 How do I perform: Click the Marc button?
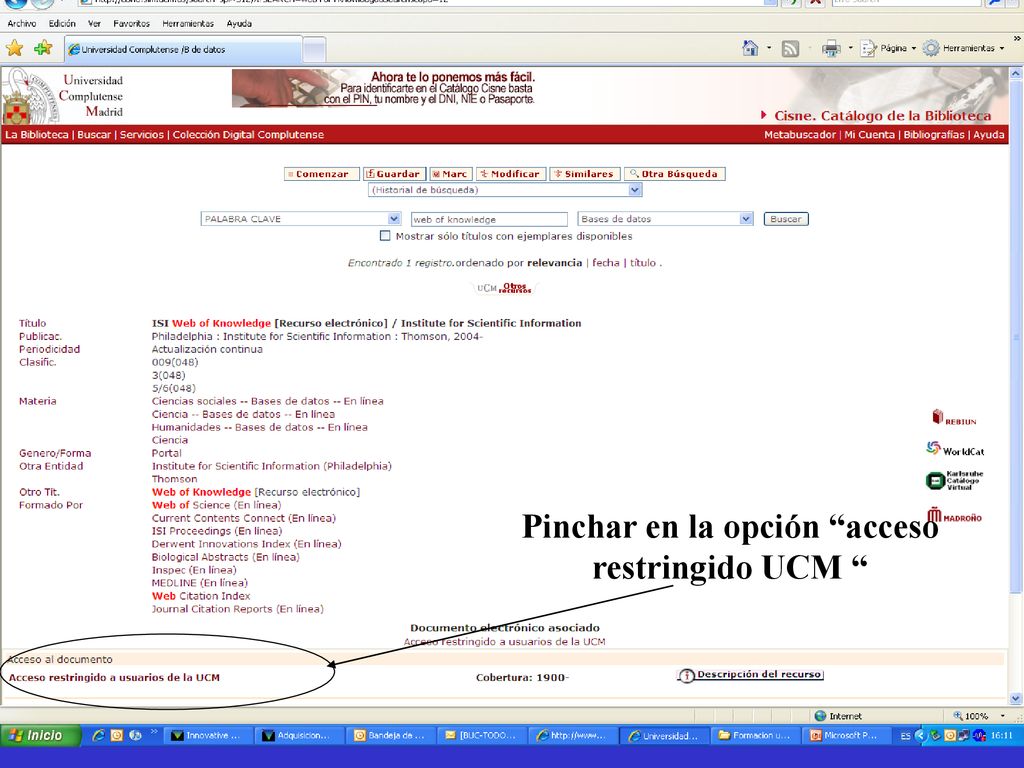tap(451, 174)
